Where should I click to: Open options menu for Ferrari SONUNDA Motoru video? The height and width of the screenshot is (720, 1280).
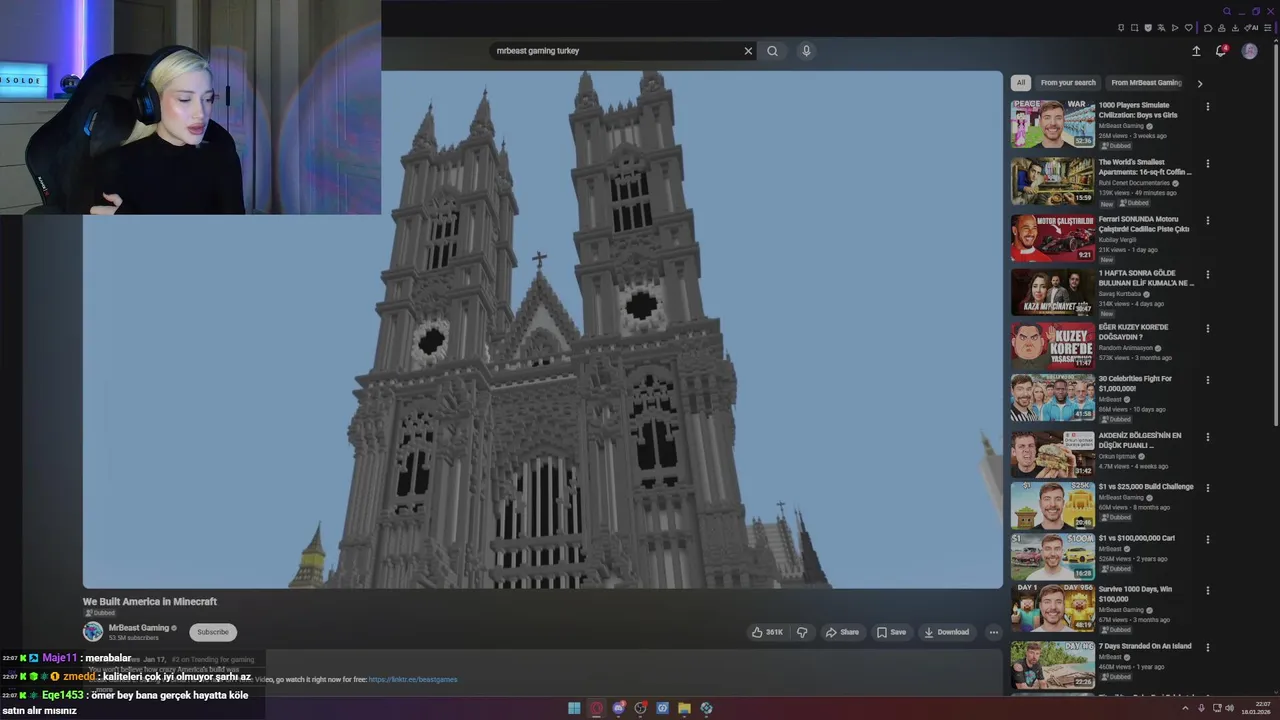click(x=1207, y=221)
